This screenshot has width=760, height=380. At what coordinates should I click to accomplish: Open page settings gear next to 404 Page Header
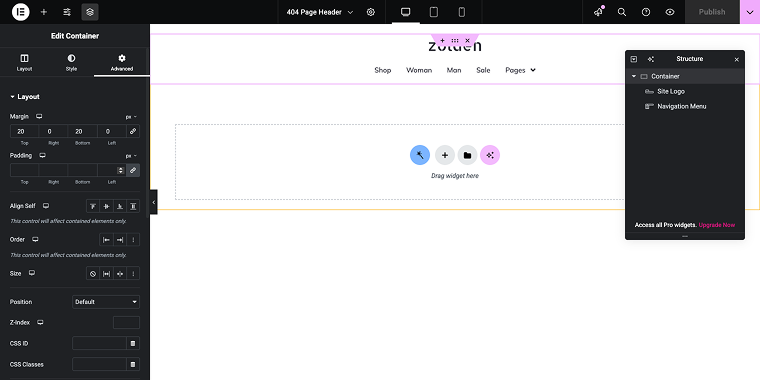pos(371,12)
